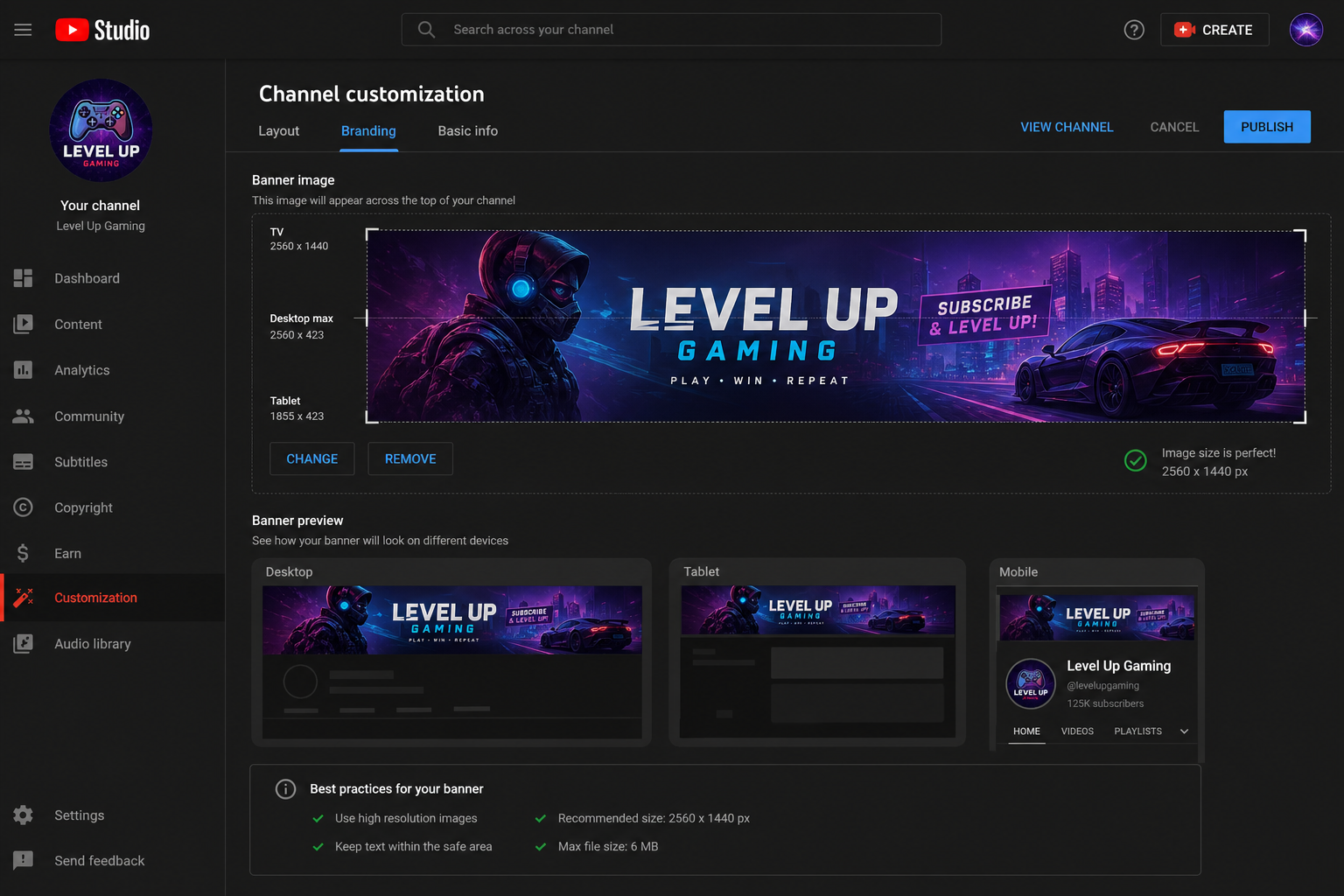
Task: Go to Content in sidebar
Action: (112, 324)
